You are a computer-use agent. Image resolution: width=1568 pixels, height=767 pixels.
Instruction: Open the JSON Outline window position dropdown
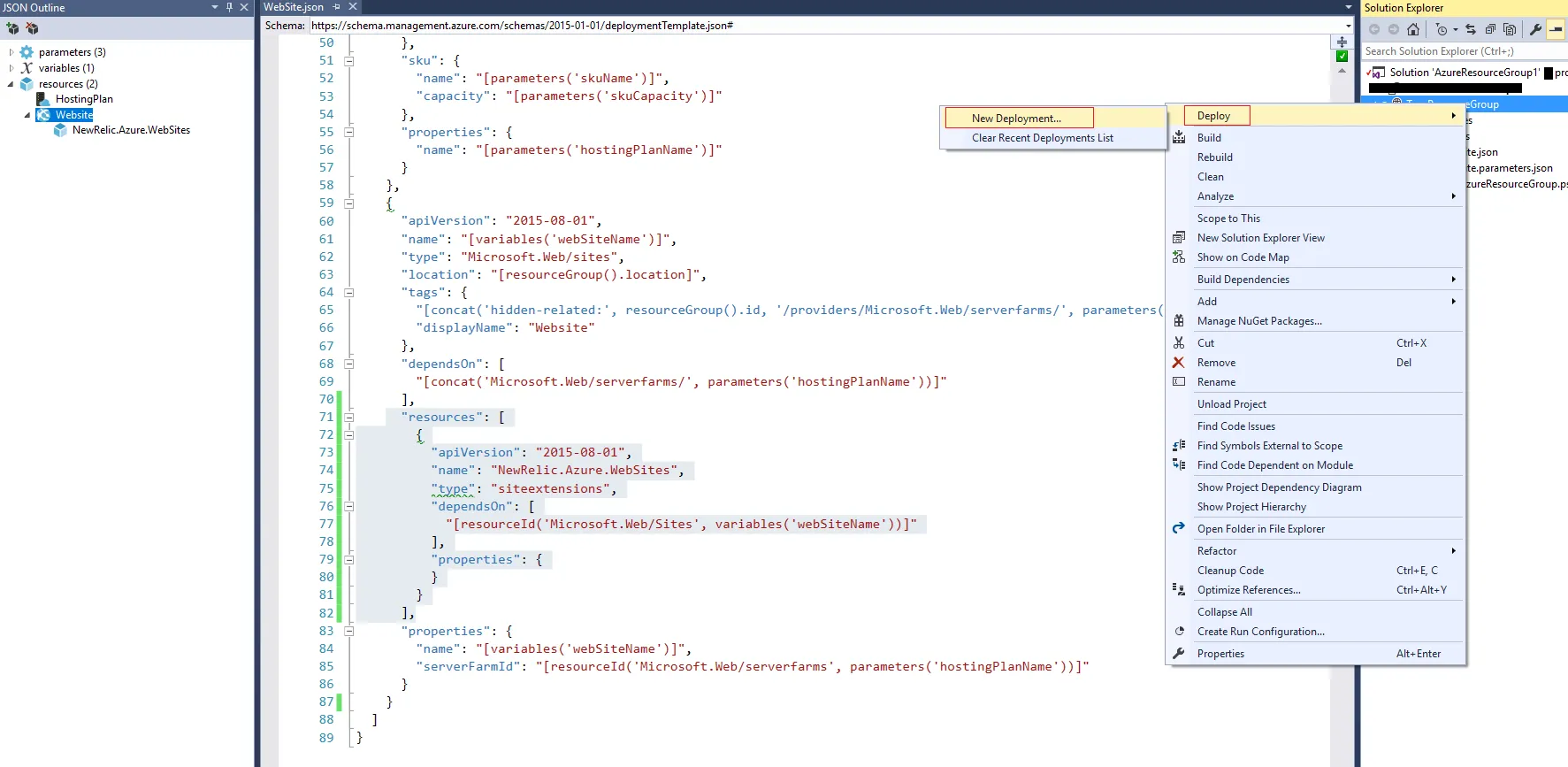point(214,7)
